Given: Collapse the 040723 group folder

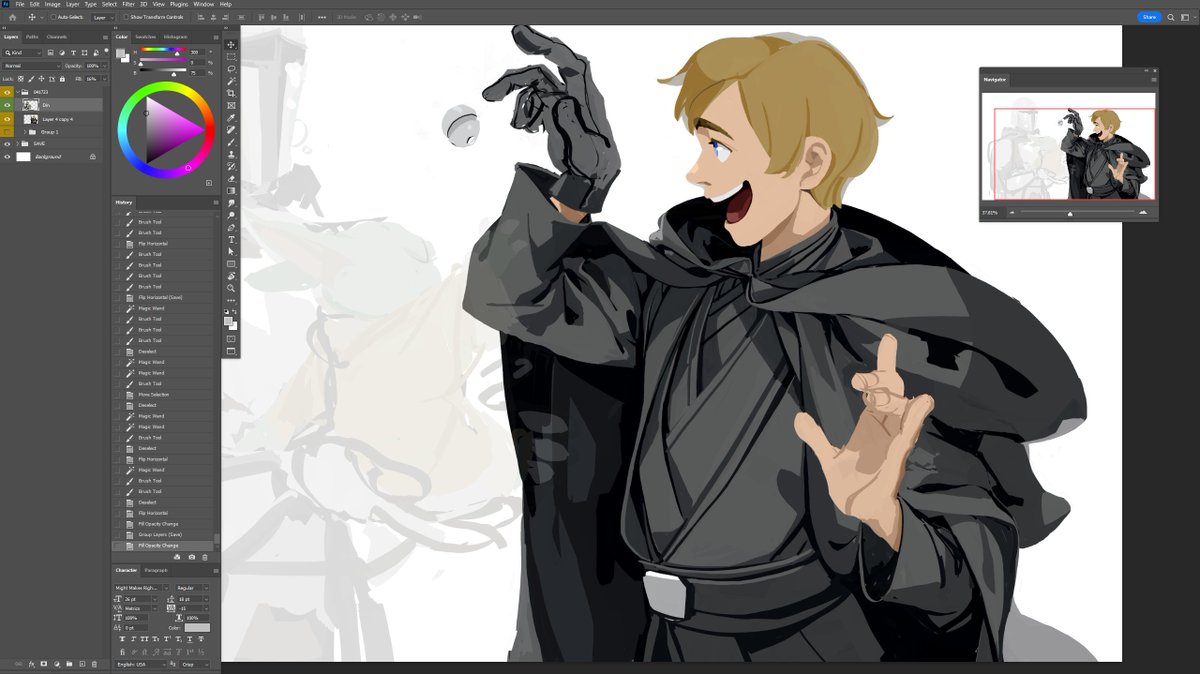Looking at the screenshot, I should 18,92.
